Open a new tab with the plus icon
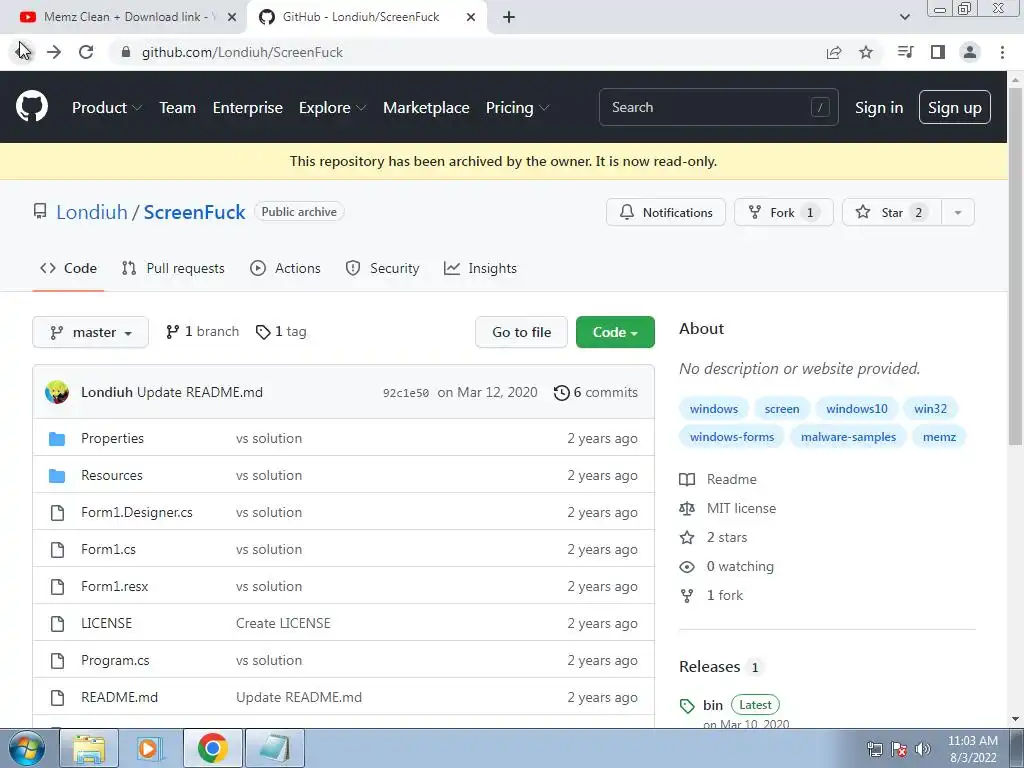Screen dimensions: 1024x768 coord(509,17)
